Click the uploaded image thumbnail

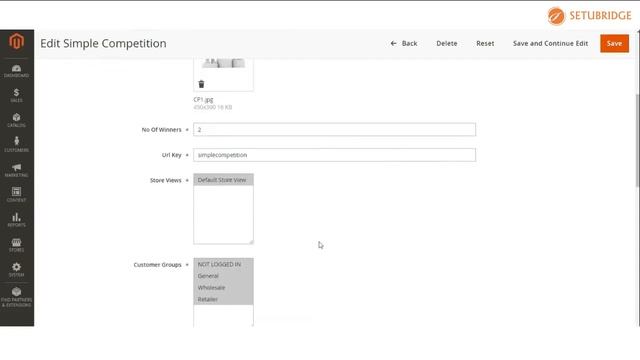coord(223,63)
